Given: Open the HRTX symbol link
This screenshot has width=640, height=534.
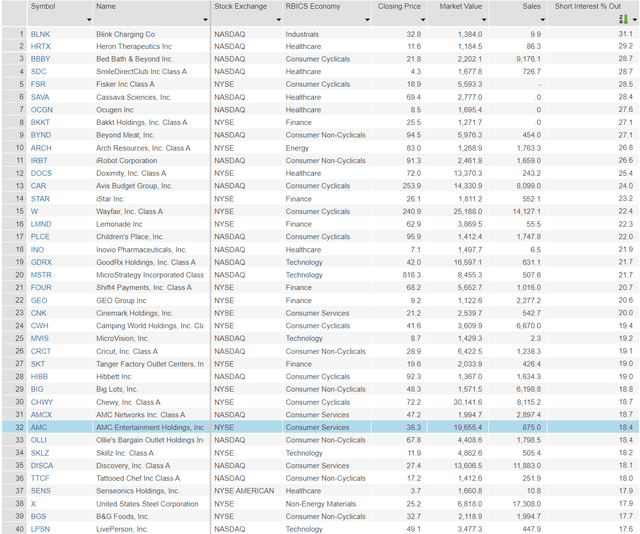Looking at the screenshot, I should pos(40,47).
